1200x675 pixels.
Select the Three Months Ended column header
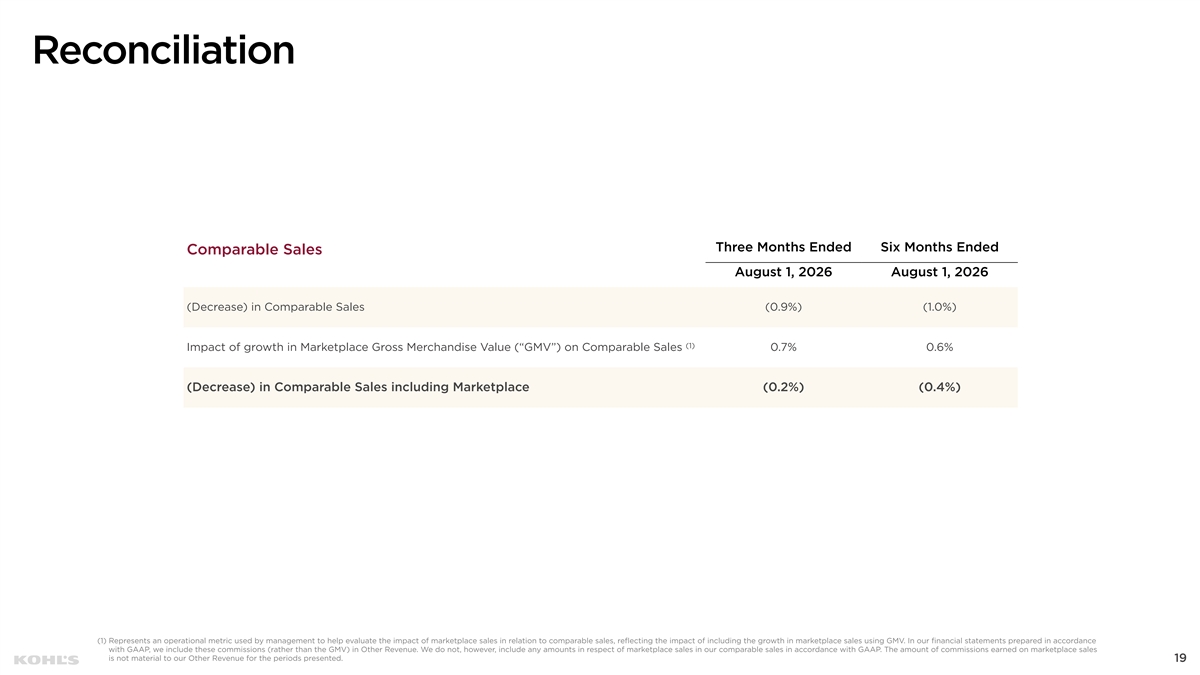click(783, 247)
